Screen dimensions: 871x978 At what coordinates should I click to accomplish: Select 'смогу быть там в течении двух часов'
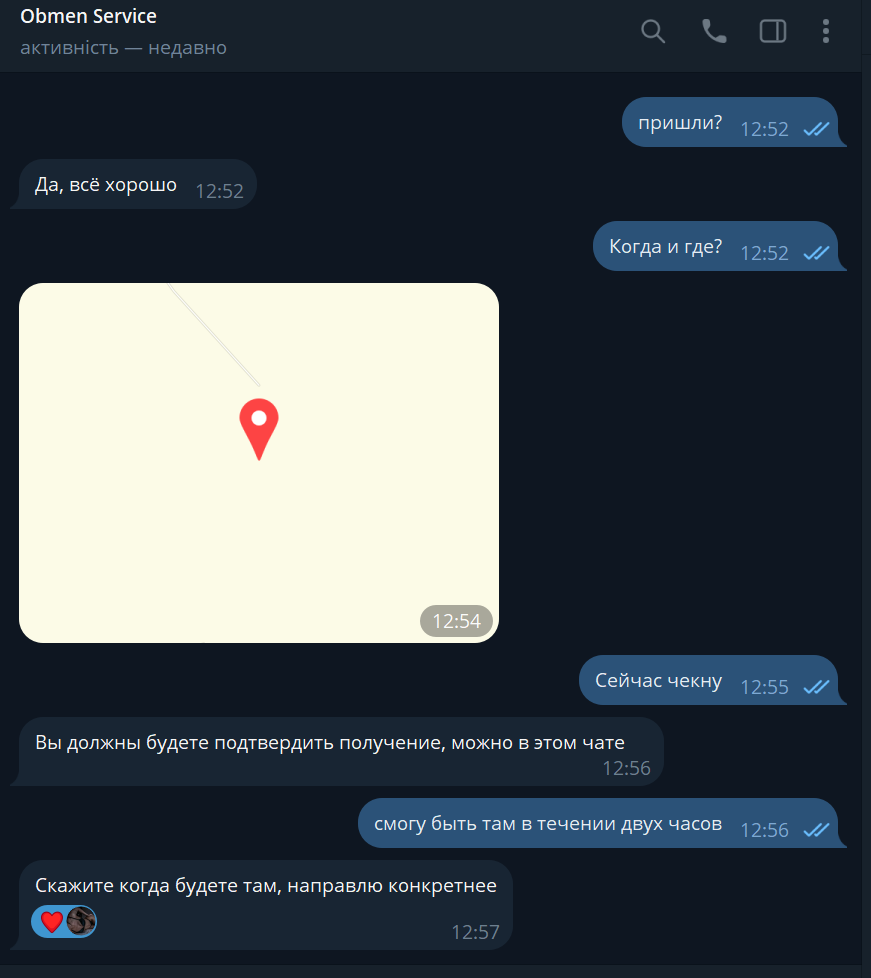600,823
